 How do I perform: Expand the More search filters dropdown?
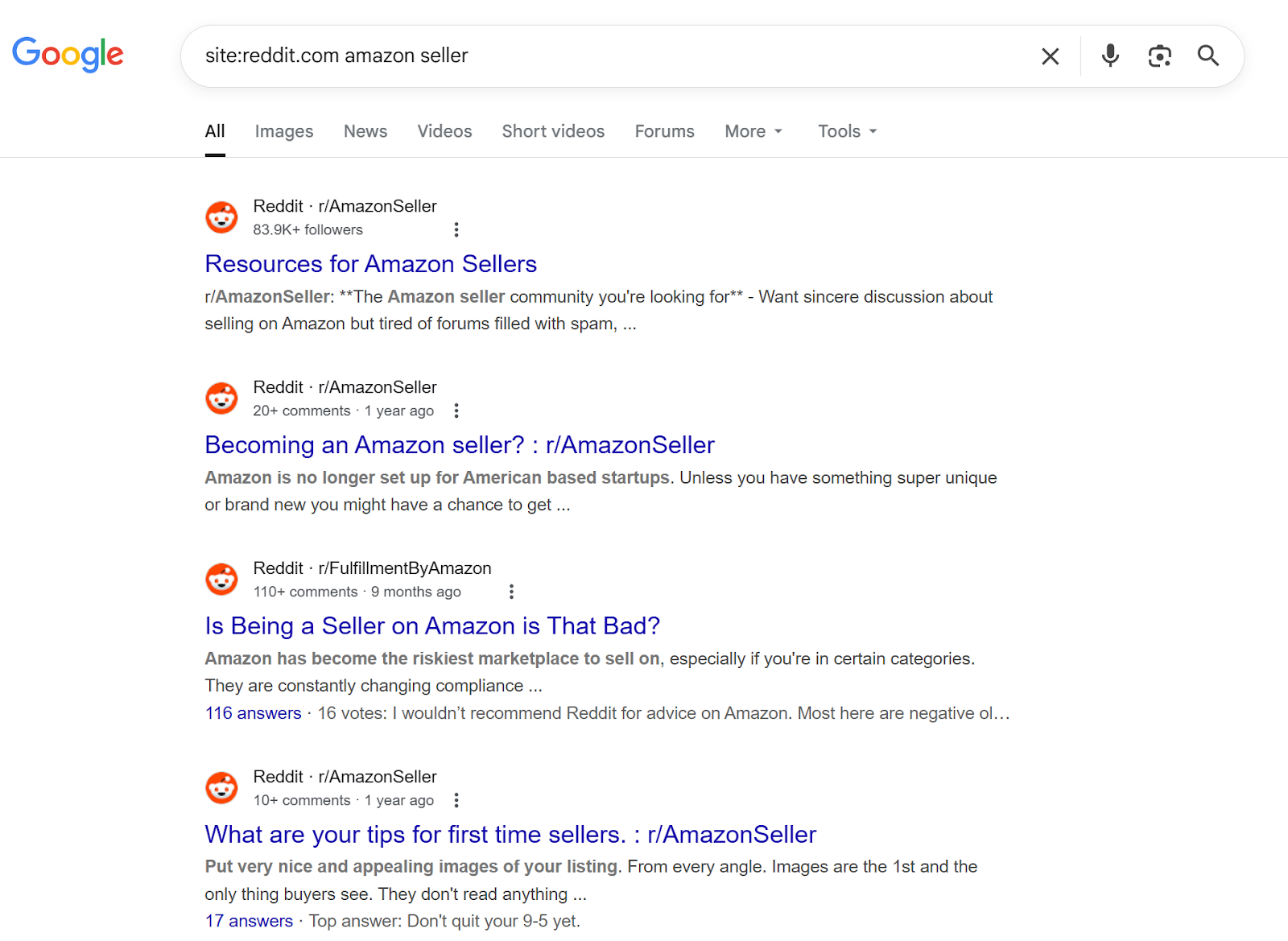pyautogui.click(x=753, y=131)
